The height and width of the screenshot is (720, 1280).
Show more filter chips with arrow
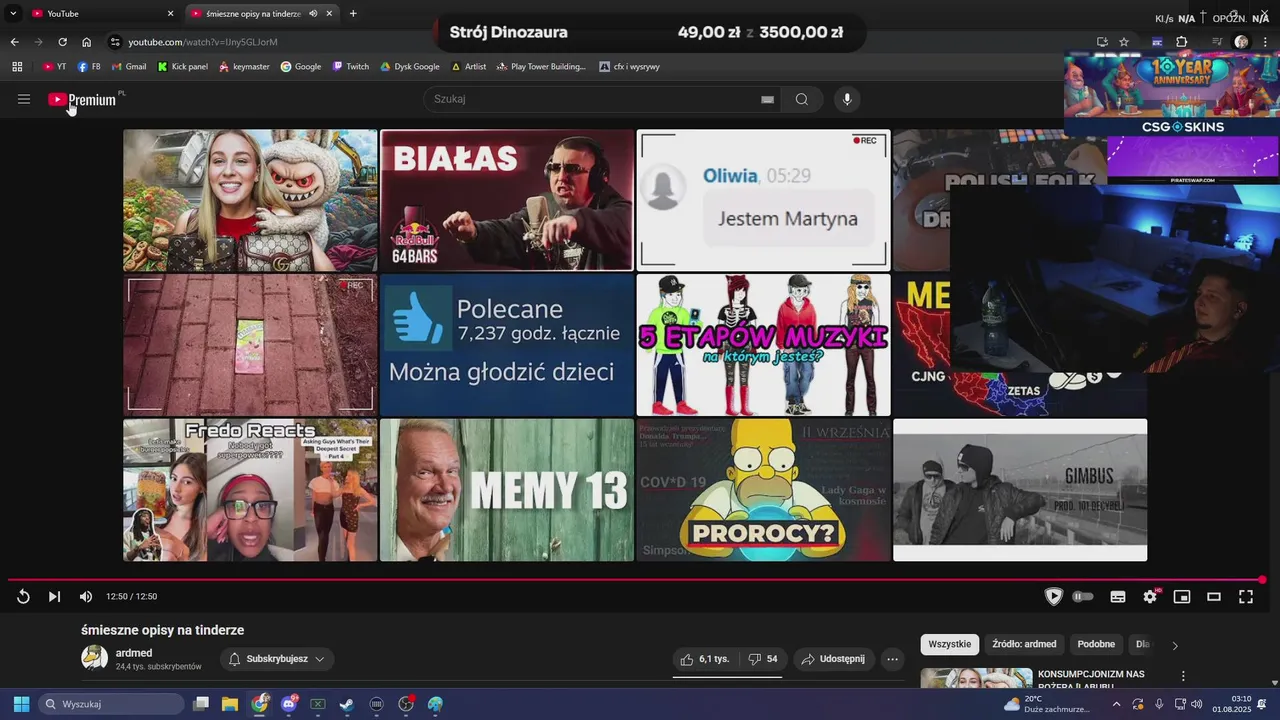point(1175,645)
